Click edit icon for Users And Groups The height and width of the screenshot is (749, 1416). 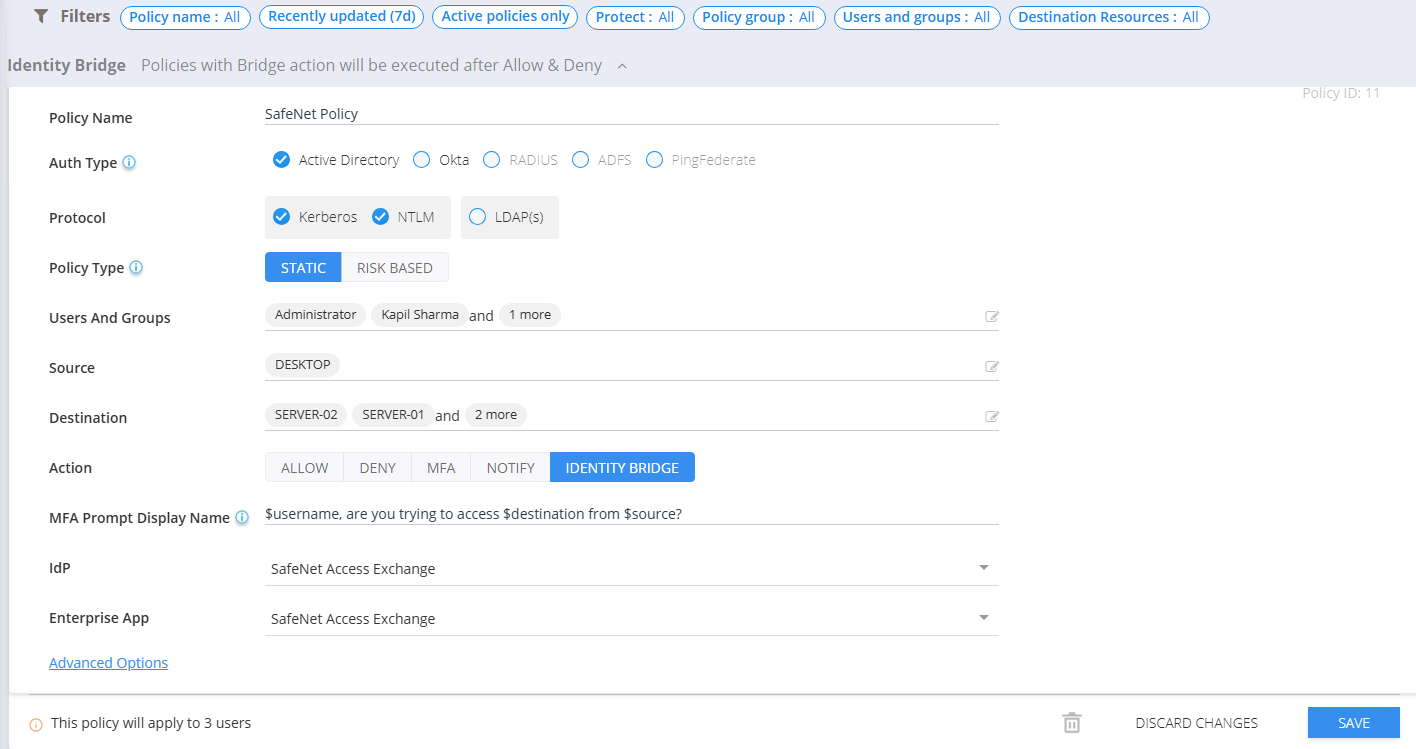click(x=992, y=317)
